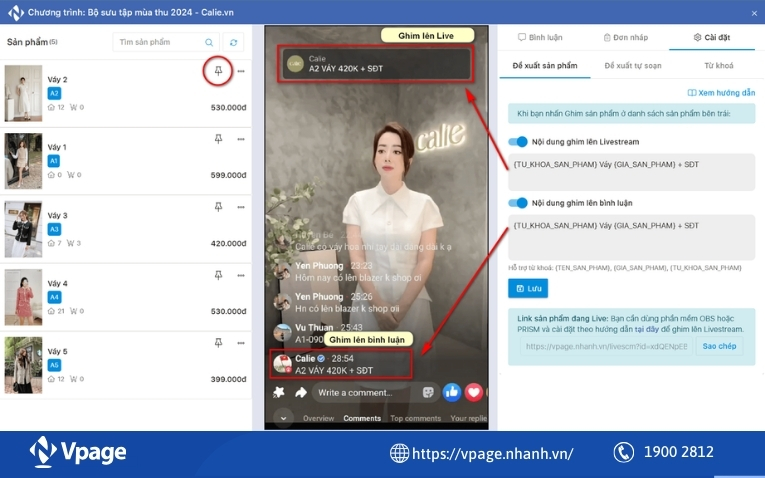
Task: Pin product Váy 3 to the livestream
Action: coord(218,207)
